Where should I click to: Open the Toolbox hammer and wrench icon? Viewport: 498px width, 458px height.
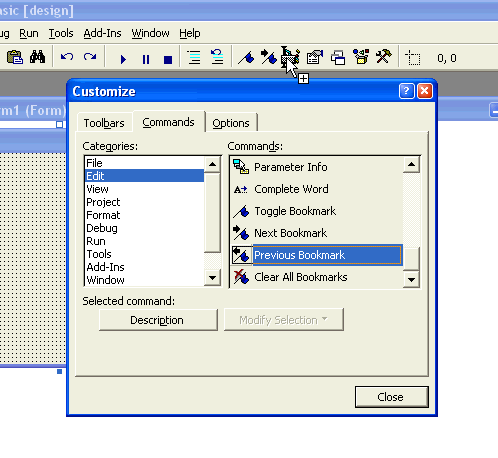[383, 57]
